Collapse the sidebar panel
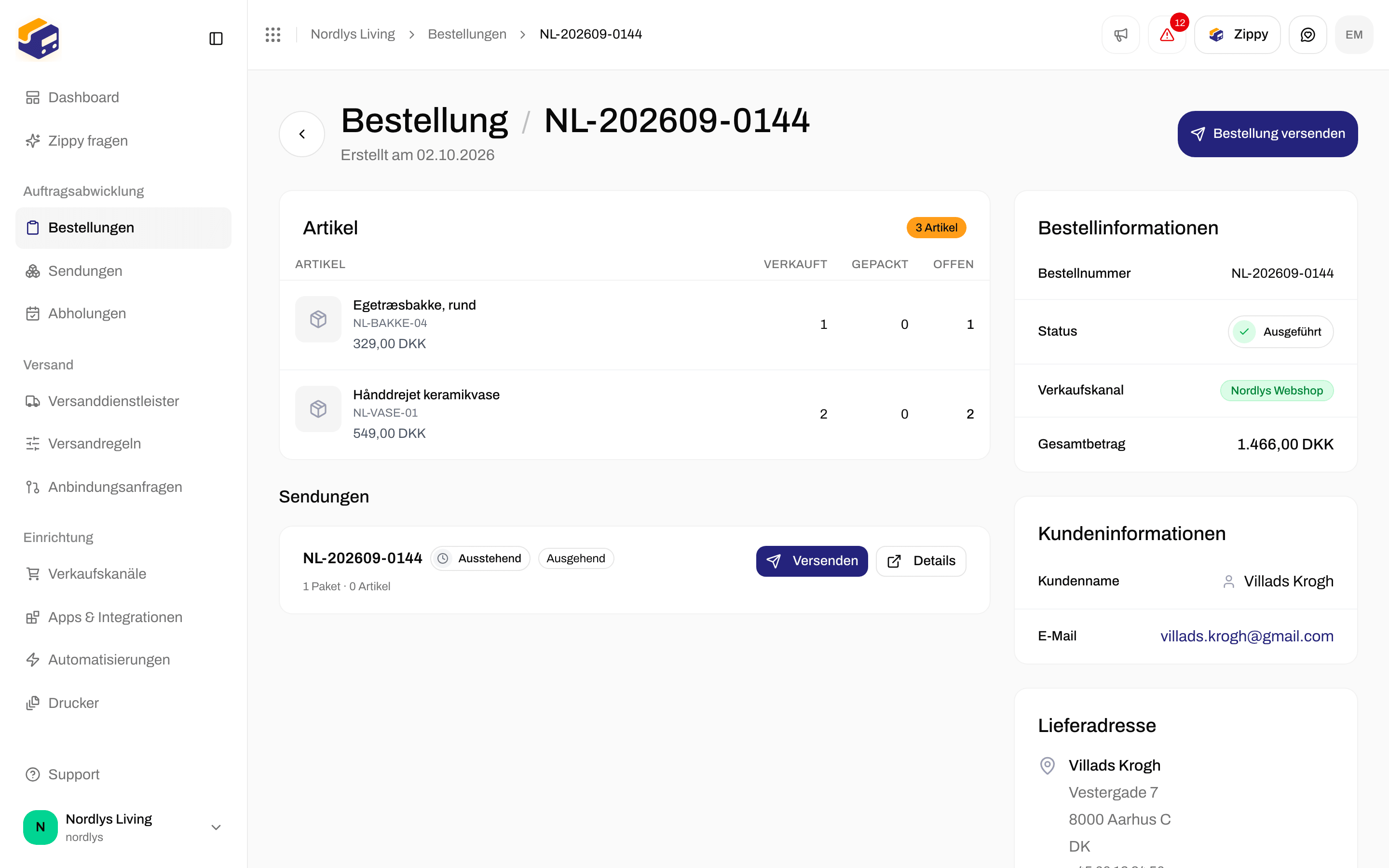 click(216, 39)
